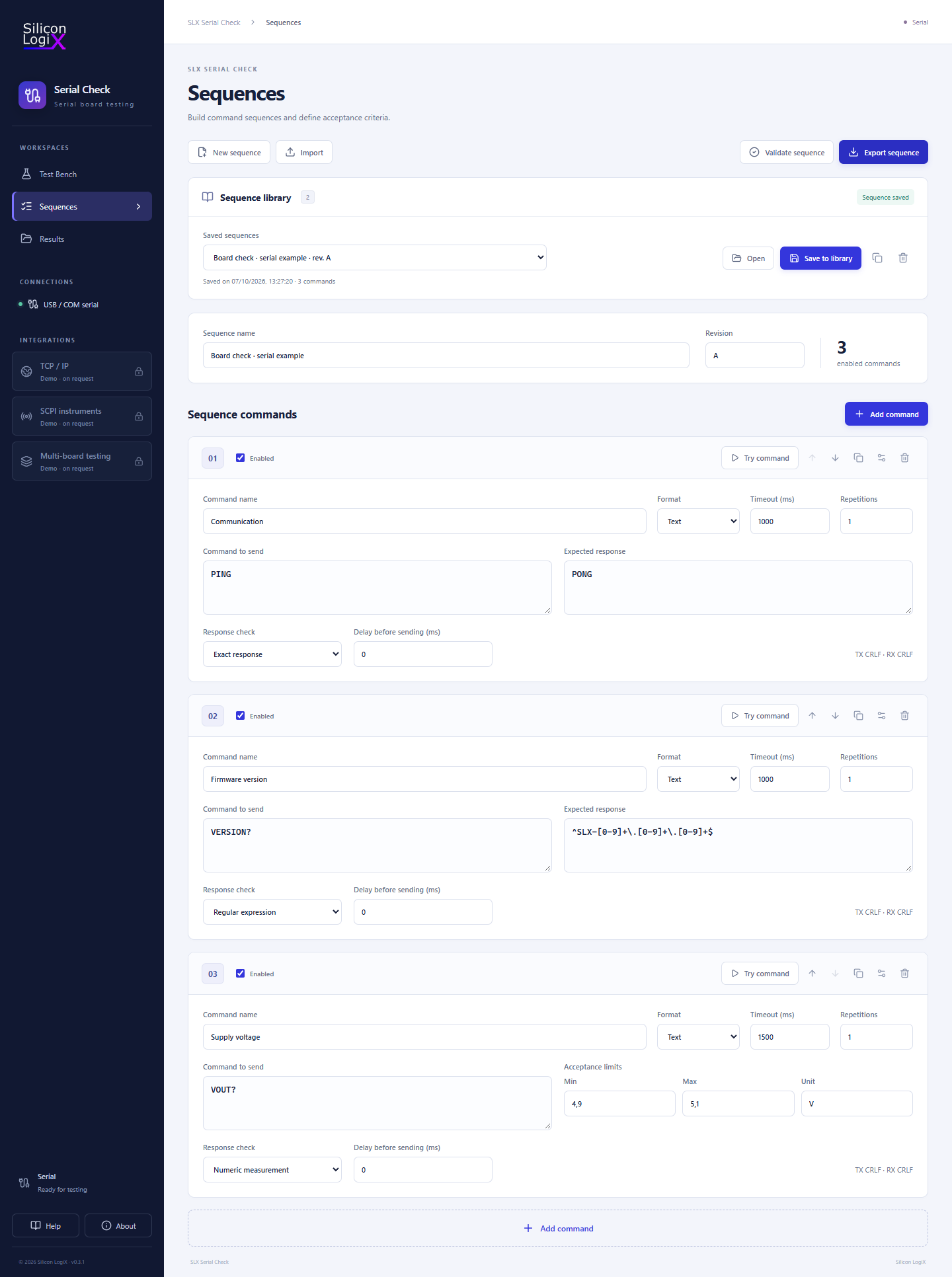
Task: Export the sequence
Action: tap(884, 153)
